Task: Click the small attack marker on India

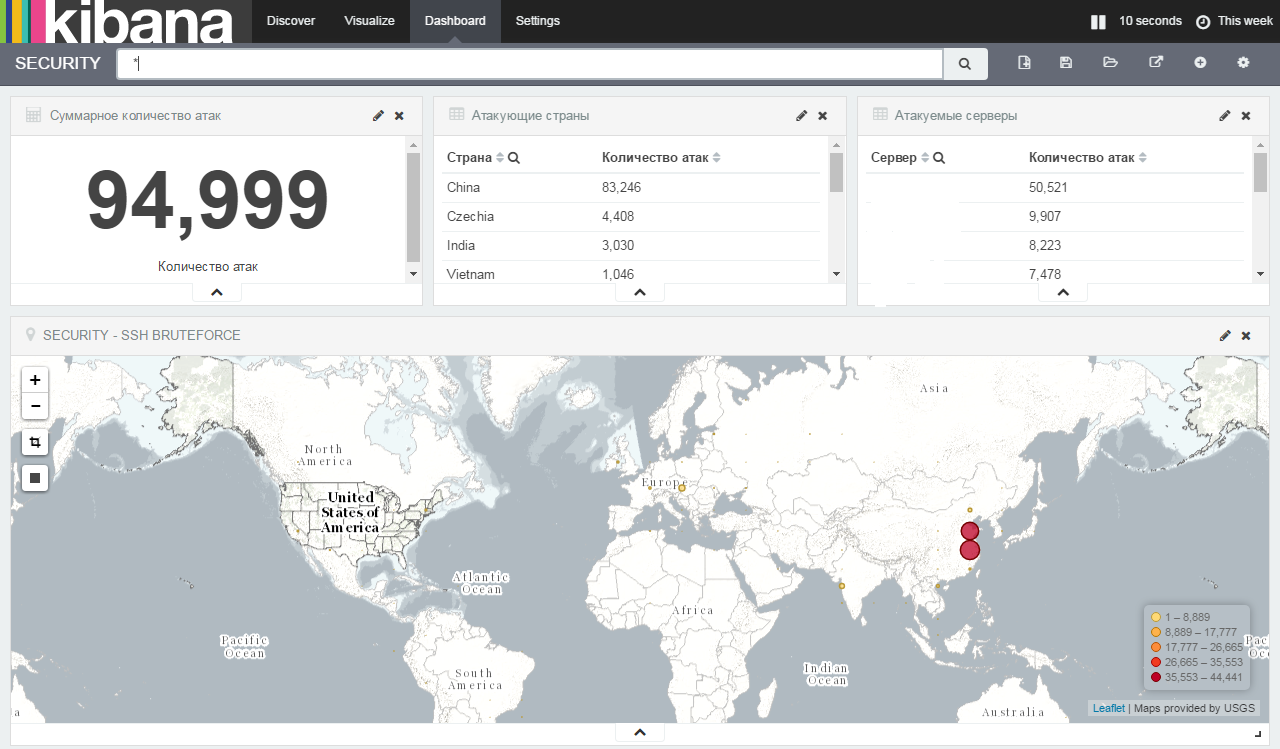Action: (x=842, y=586)
